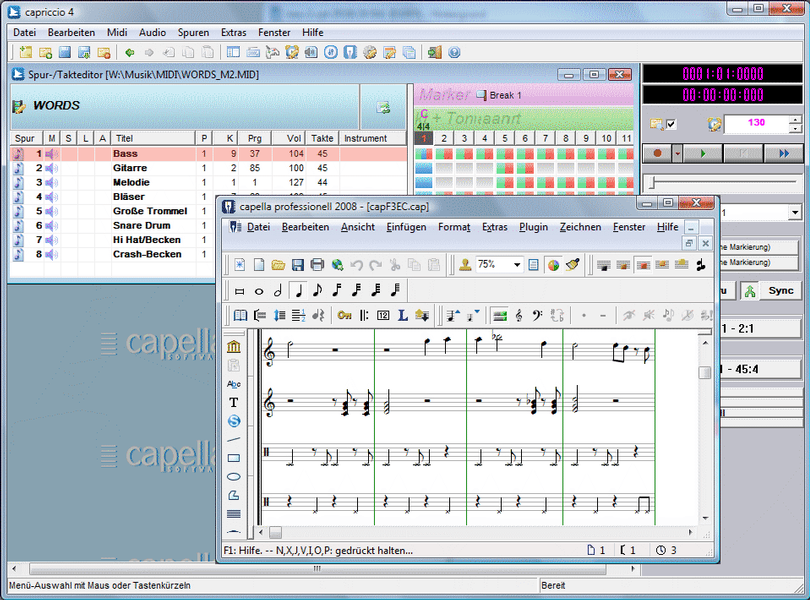The height and width of the screenshot is (600, 810).
Task: Open the Plugin menu in capella
Action: point(533,227)
